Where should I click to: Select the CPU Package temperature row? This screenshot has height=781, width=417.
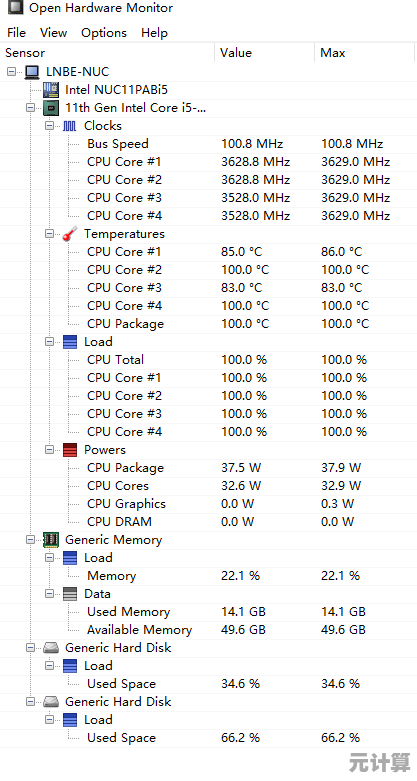[x=208, y=324]
